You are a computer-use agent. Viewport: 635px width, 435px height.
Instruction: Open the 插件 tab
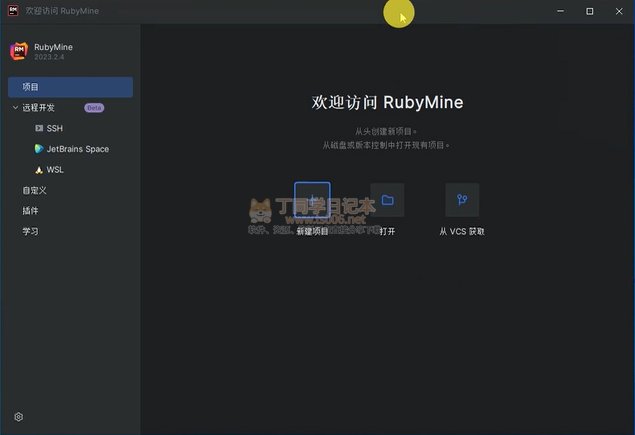[31, 211]
